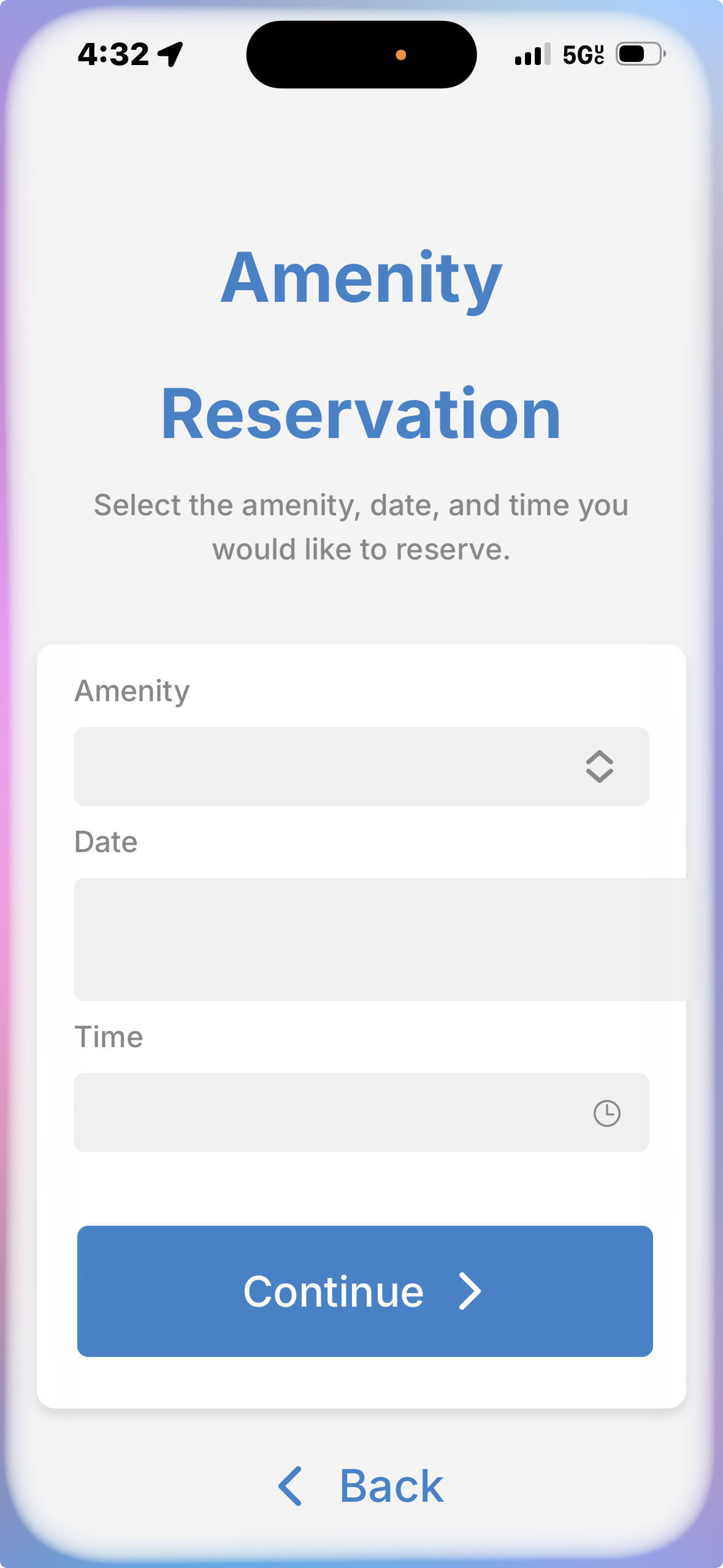Click the up-down chevron in Amenity field
This screenshot has height=1568, width=723.
tap(599, 766)
